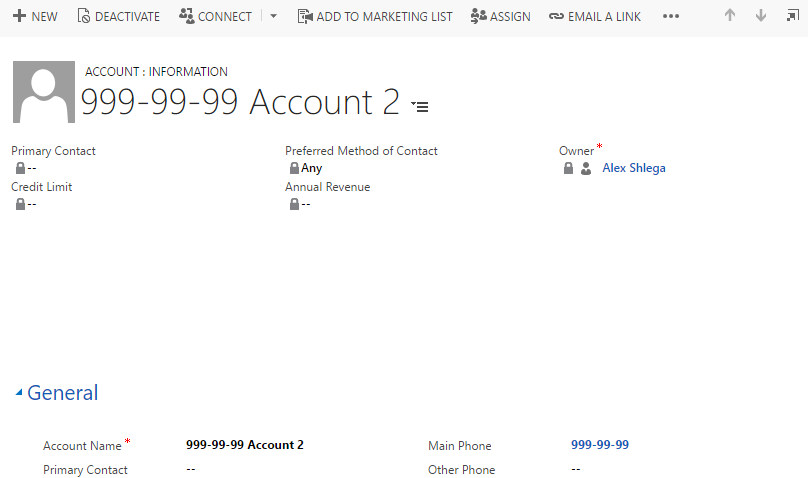The width and height of the screenshot is (808, 478).
Task: Click the New record plus icon
Action: (19, 16)
